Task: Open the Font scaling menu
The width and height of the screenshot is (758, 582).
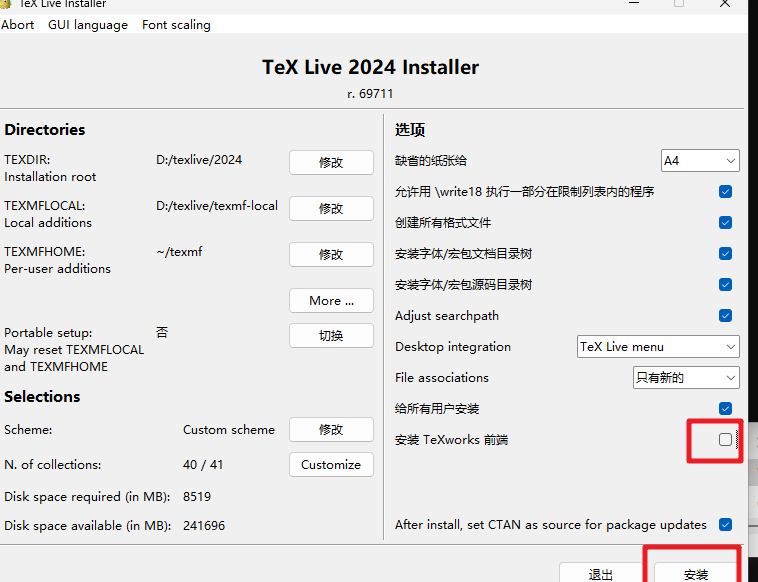Action: (176, 25)
